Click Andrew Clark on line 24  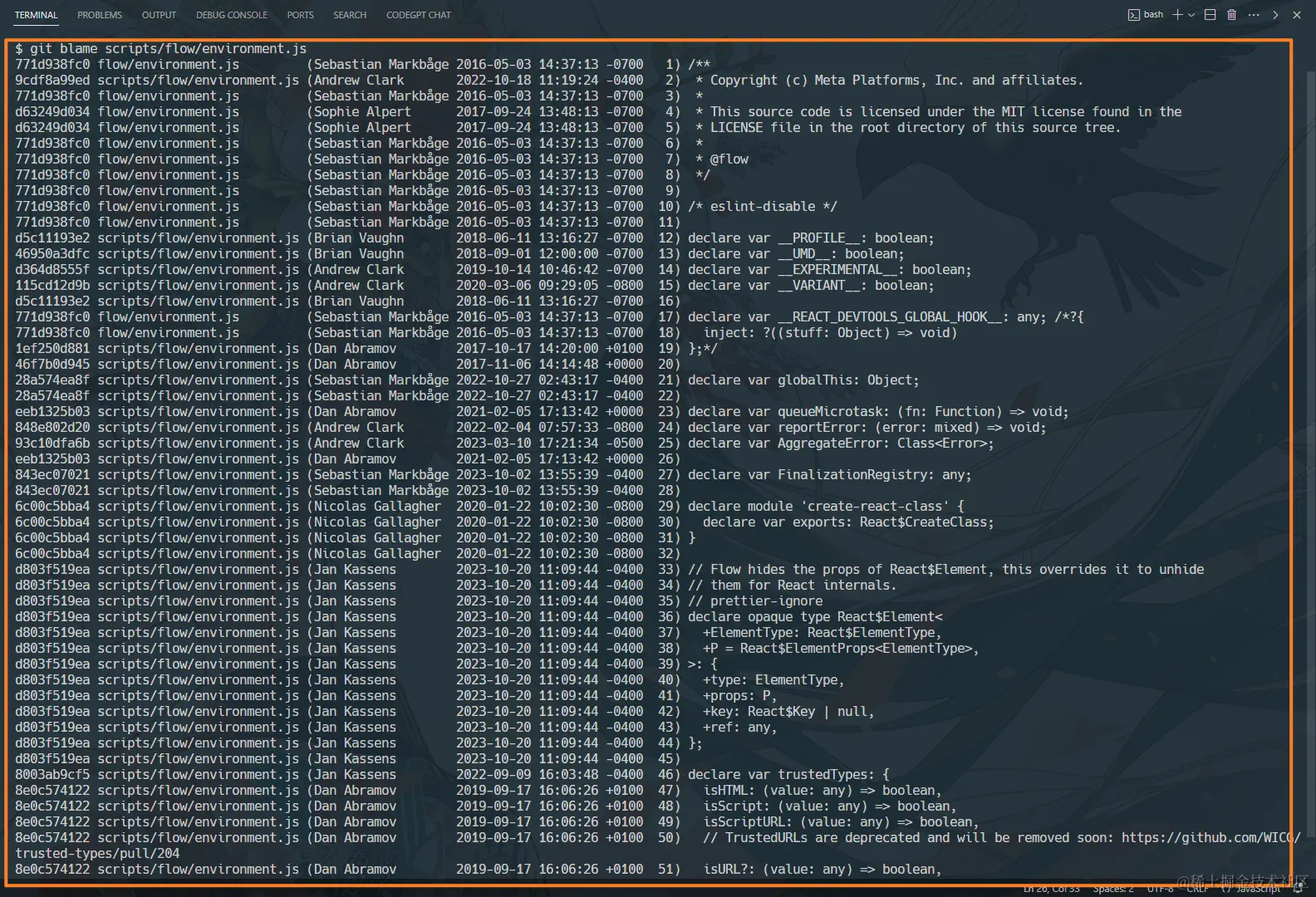(x=359, y=428)
